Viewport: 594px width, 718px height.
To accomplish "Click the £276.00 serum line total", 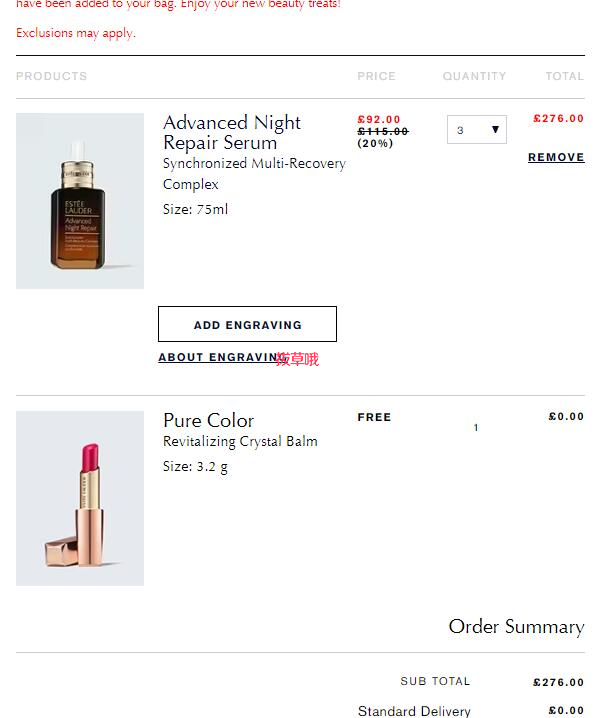I will pos(558,119).
